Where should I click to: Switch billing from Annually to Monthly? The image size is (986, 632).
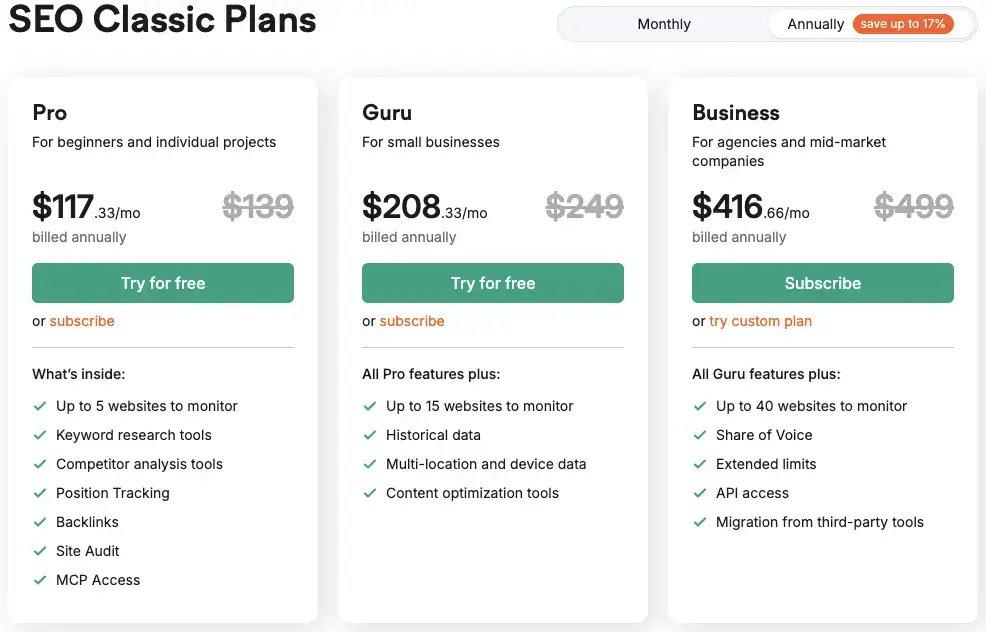[663, 23]
